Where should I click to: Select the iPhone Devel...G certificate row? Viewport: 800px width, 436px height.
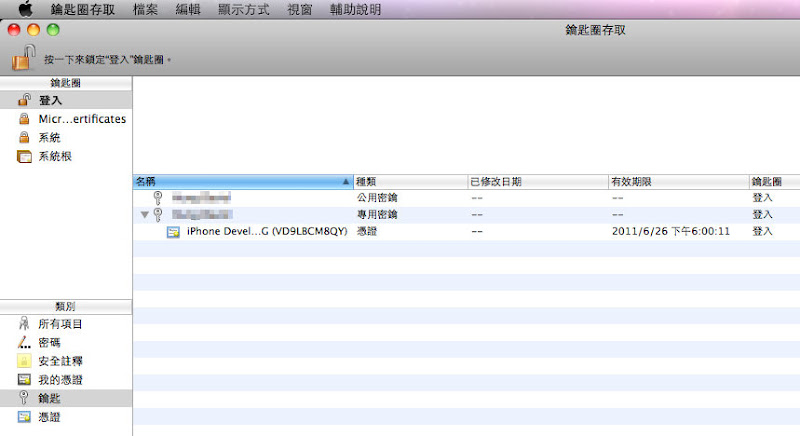tap(266, 231)
